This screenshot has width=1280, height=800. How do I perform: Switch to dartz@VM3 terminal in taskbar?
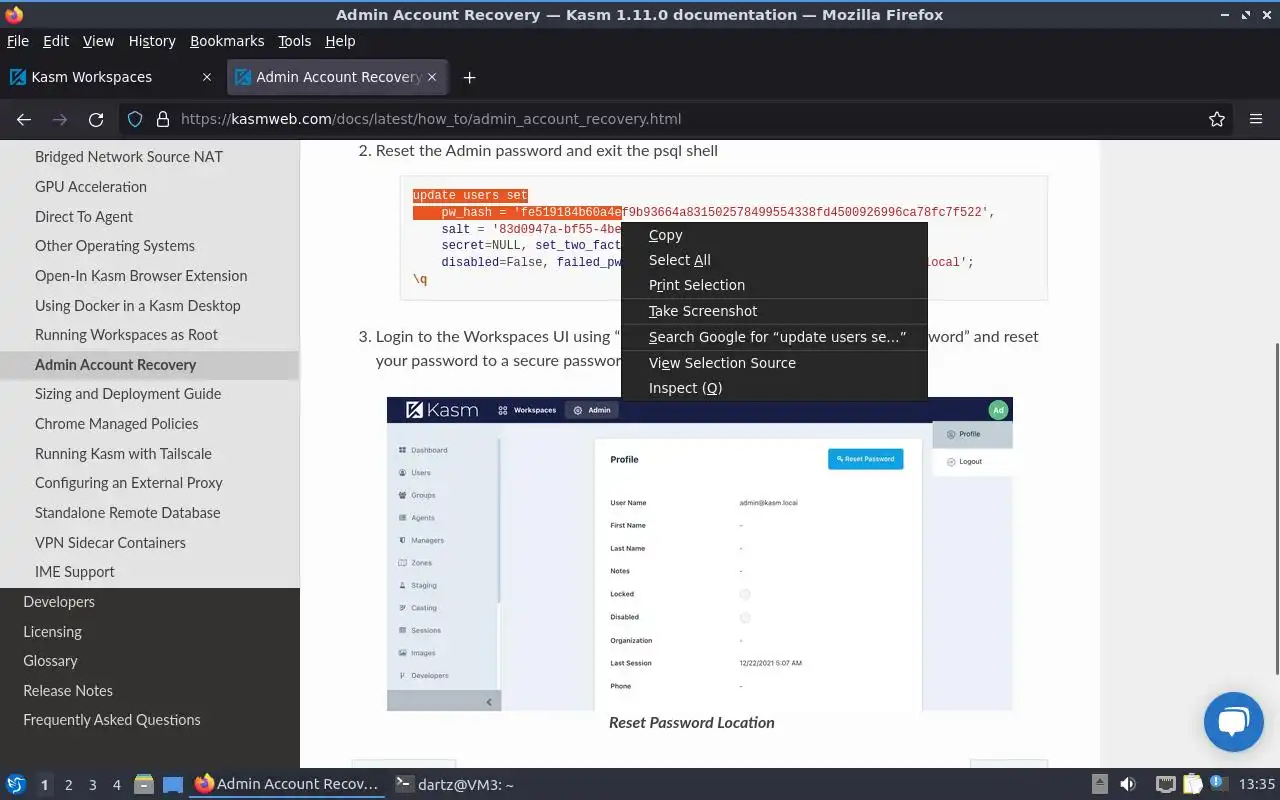point(454,785)
